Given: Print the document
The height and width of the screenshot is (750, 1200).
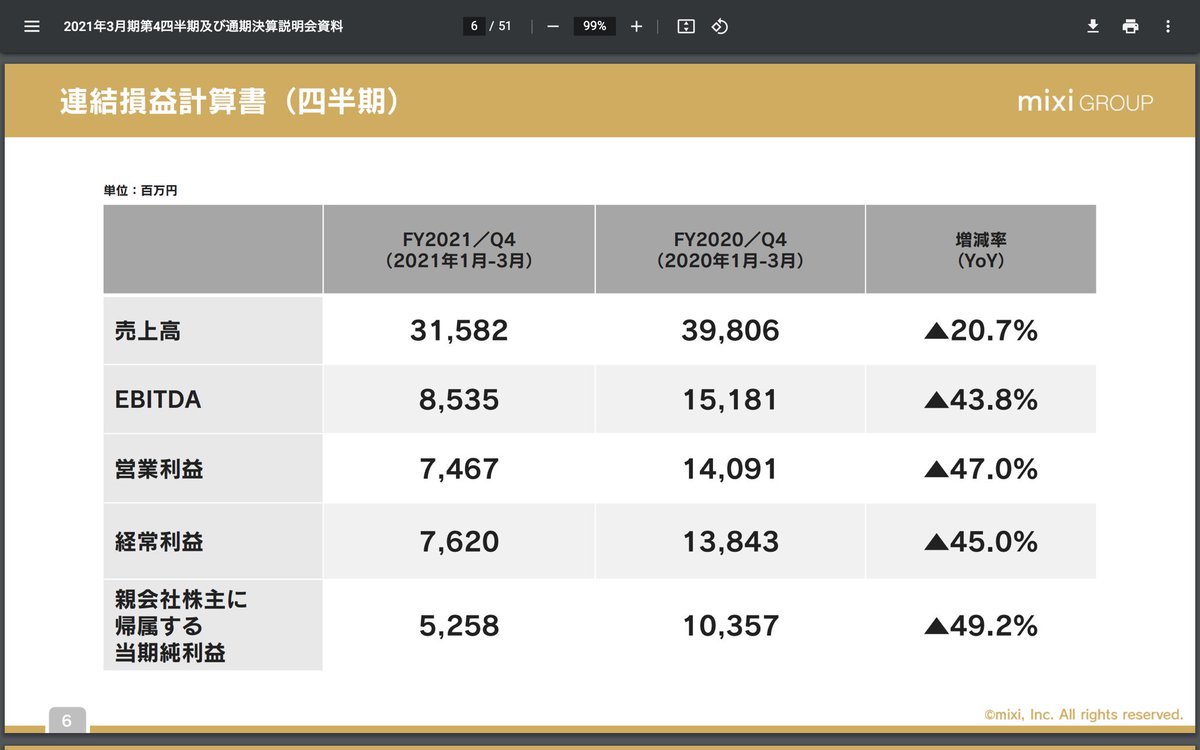Looking at the screenshot, I should tap(1130, 26).
